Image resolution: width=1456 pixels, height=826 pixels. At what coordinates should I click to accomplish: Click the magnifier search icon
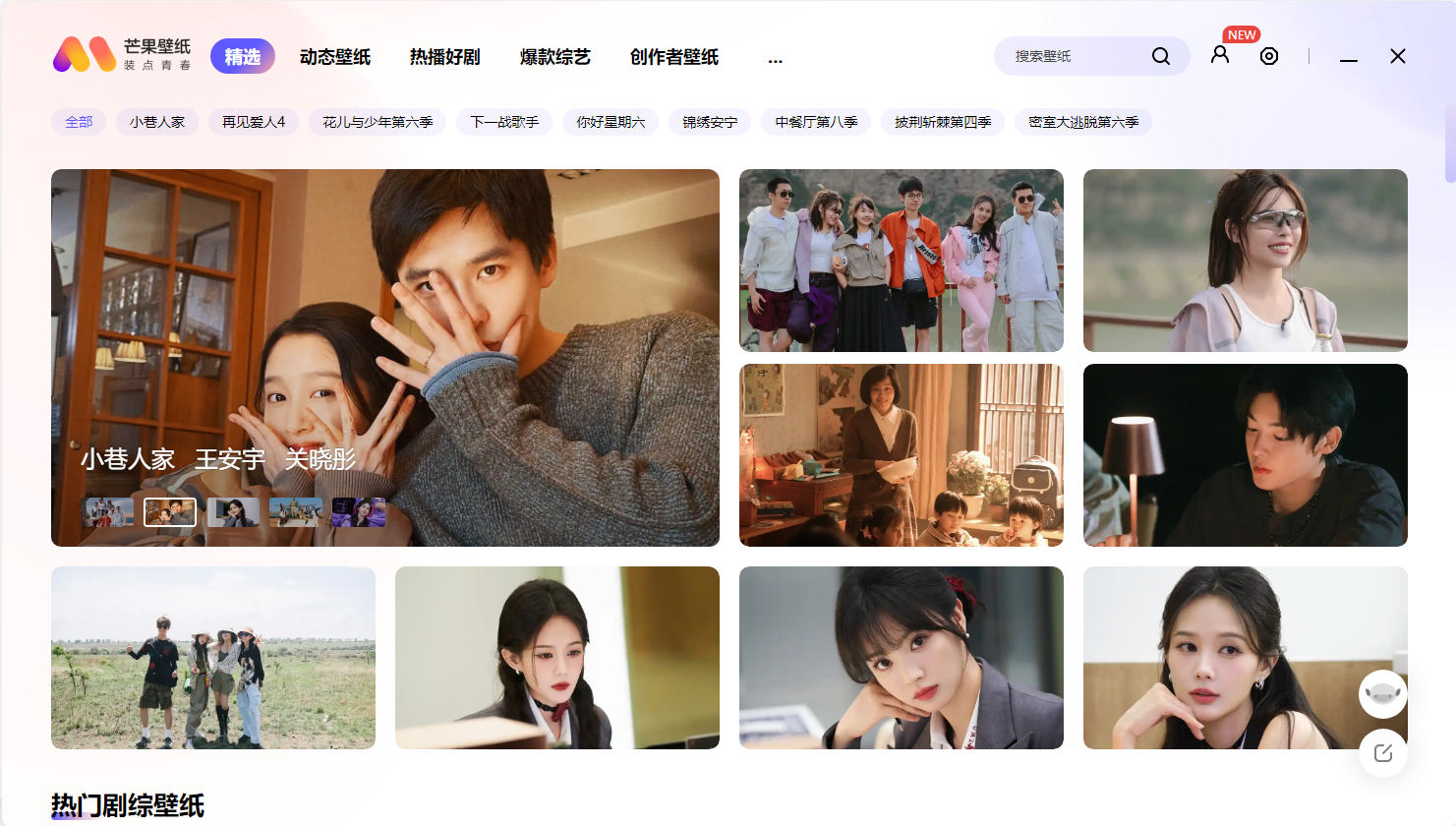click(1161, 56)
